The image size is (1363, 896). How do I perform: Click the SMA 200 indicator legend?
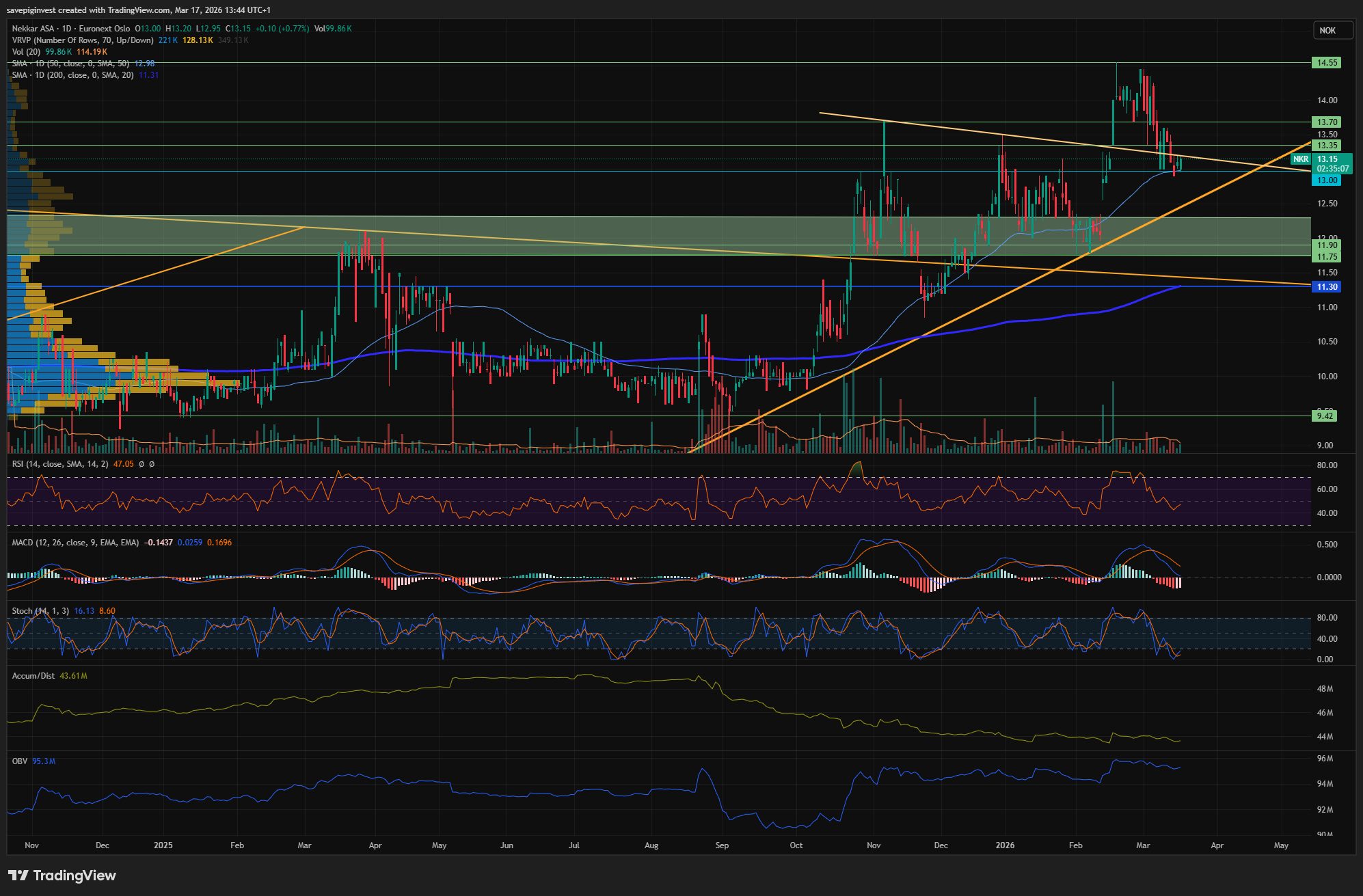[72, 75]
